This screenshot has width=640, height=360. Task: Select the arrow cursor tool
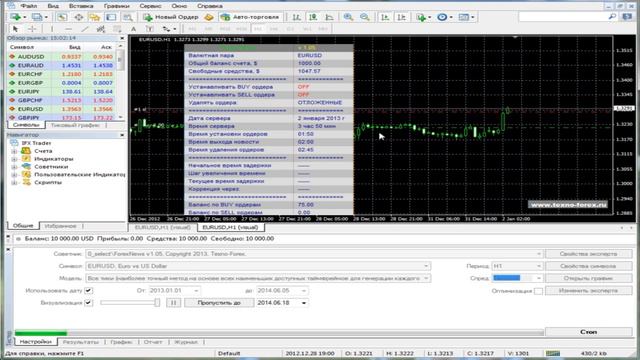15,29
